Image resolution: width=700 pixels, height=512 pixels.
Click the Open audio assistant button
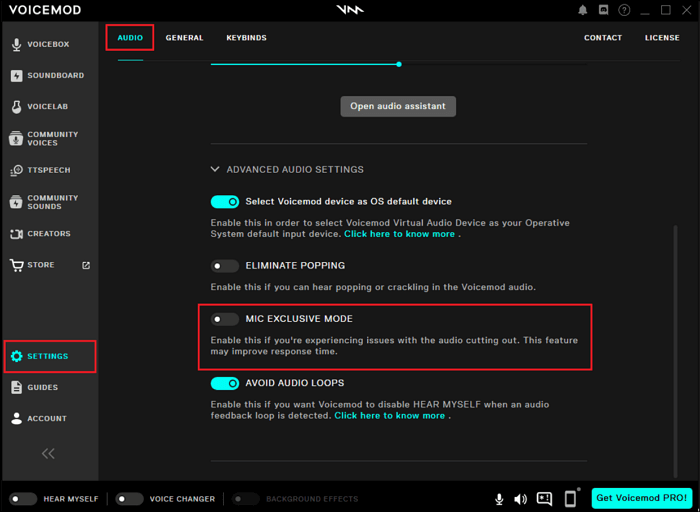click(x=398, y=106)
